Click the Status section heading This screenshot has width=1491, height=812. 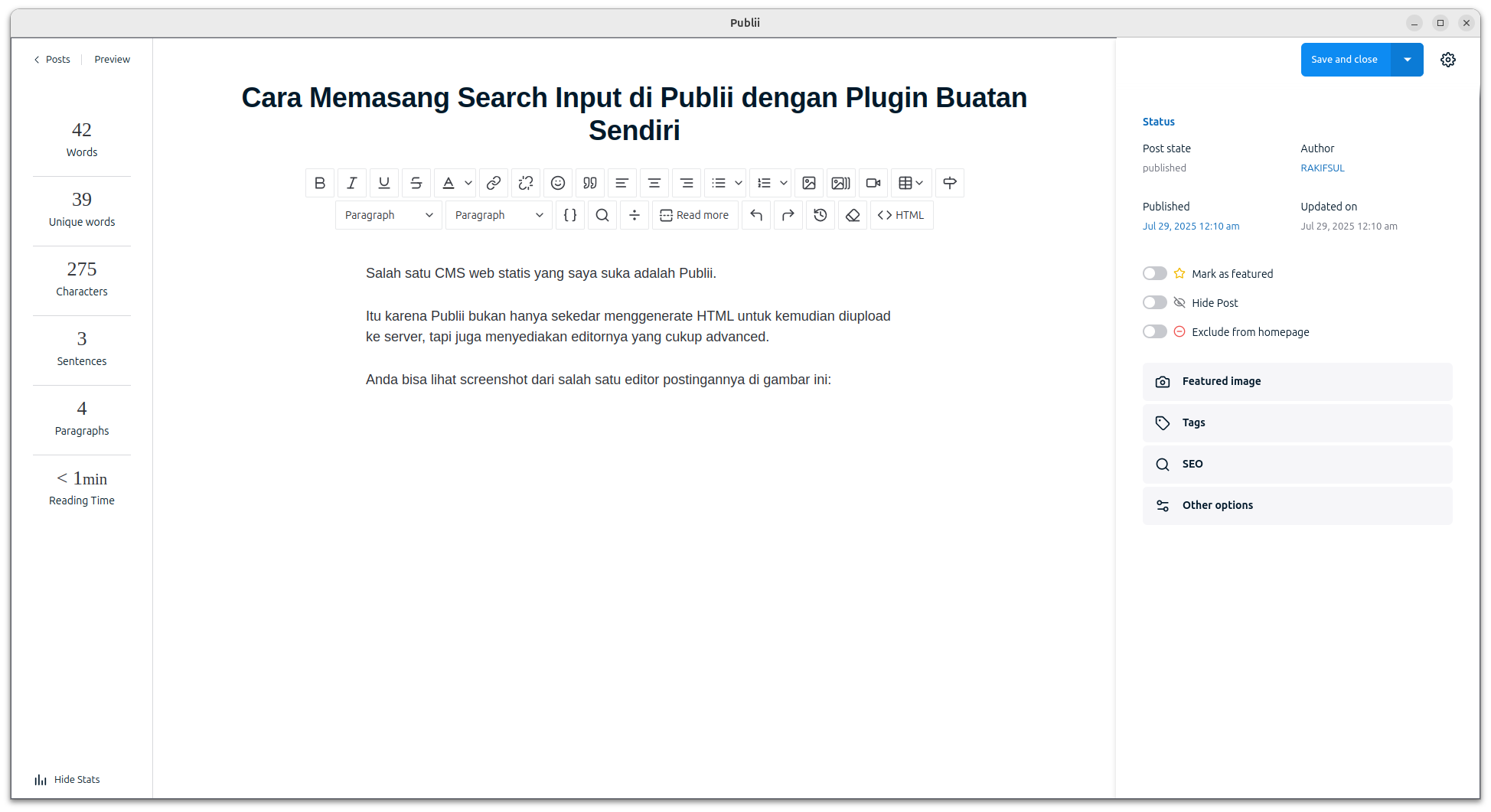pyautogui.click(x=1159, y=122)
